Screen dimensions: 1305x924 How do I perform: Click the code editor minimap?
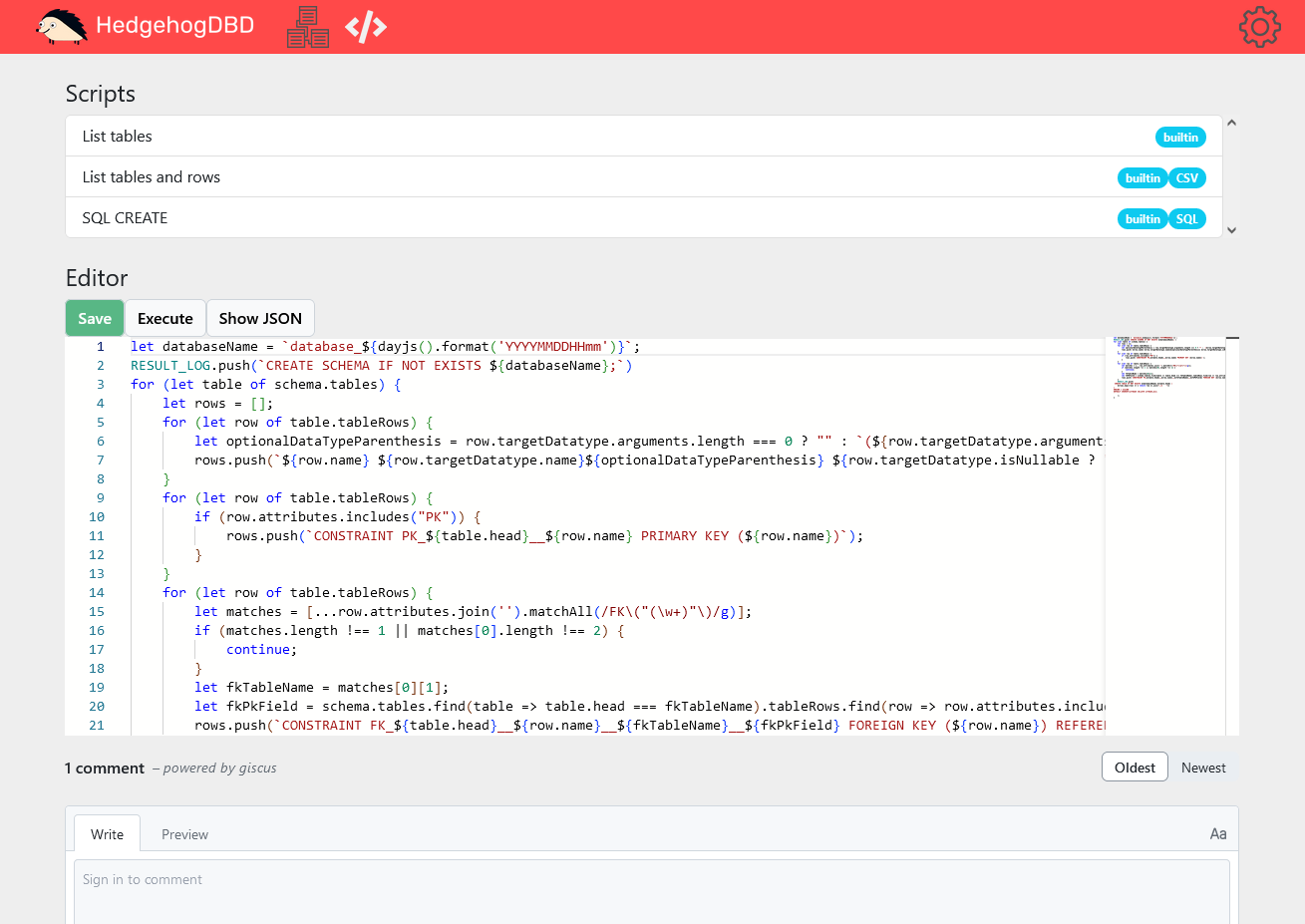point(1164,535)
